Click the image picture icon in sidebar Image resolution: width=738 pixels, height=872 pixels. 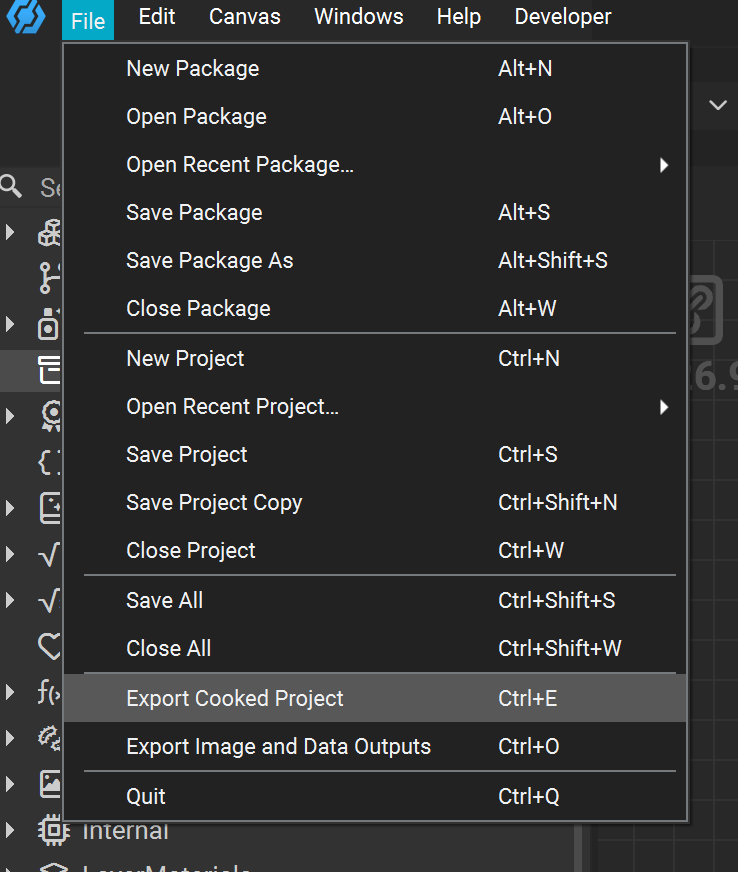click(50, 783)
